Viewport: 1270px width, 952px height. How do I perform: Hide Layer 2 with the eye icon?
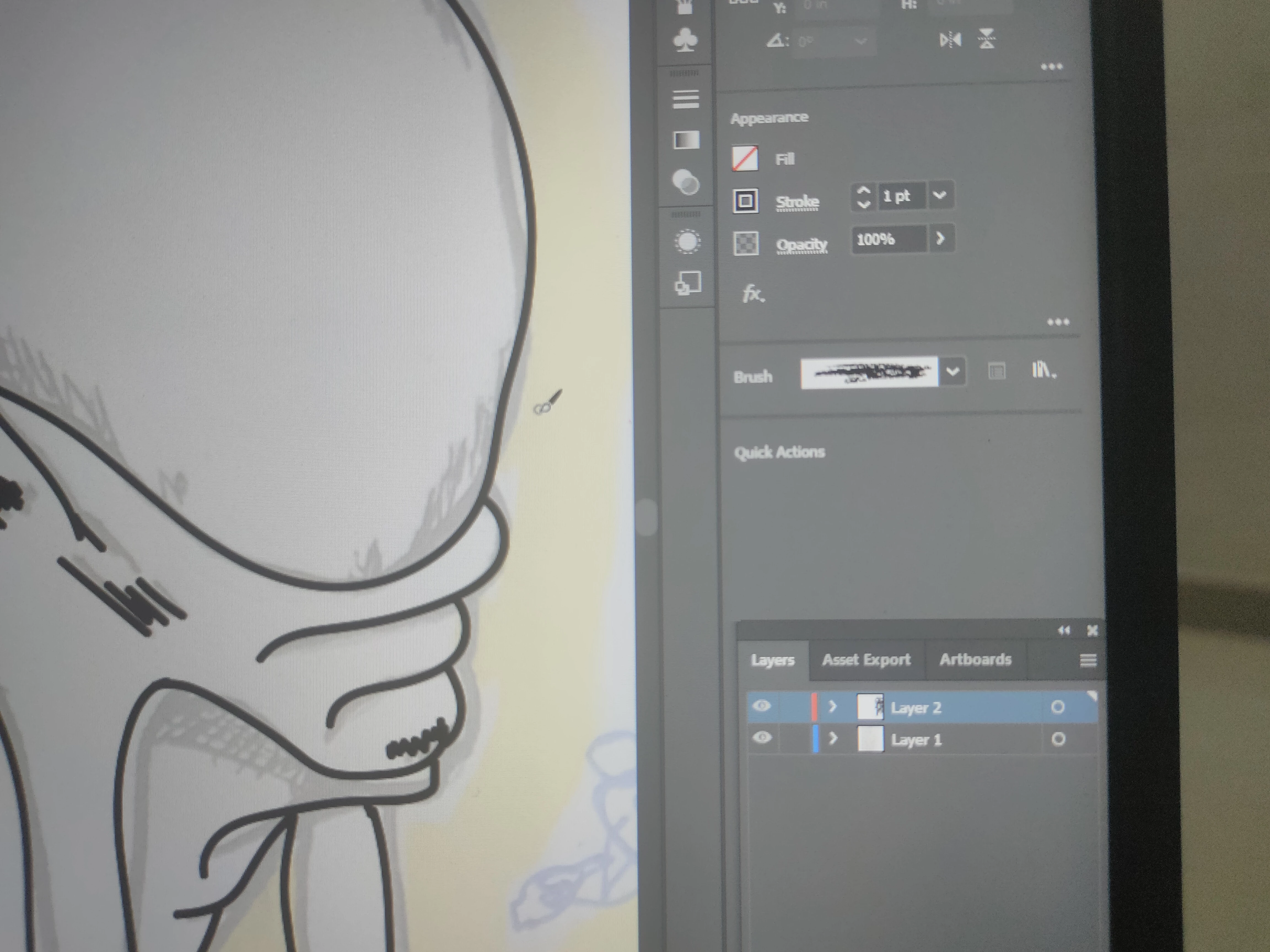[762, 706]
